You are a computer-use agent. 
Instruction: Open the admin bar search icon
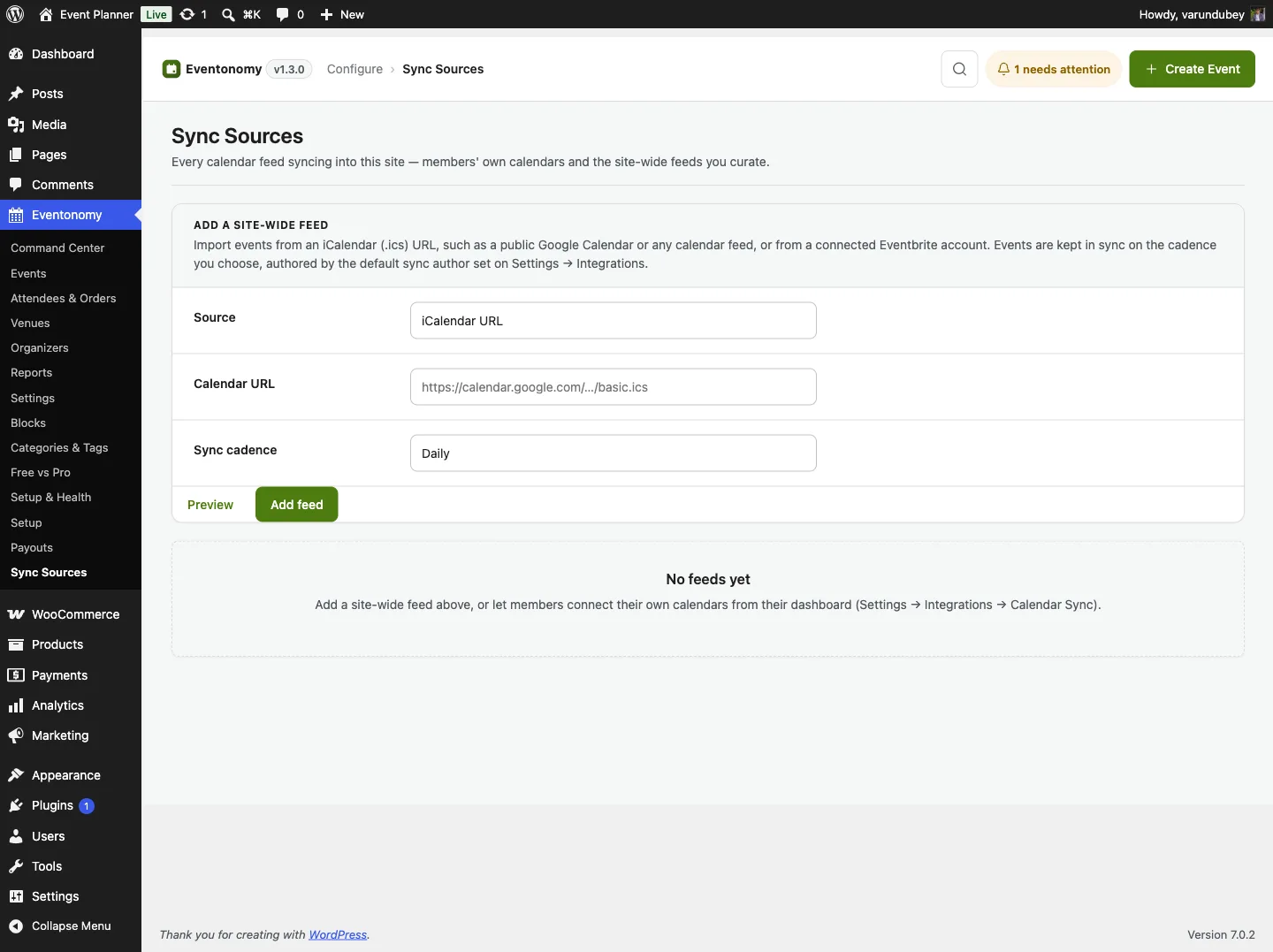click(x=228, y=14)
